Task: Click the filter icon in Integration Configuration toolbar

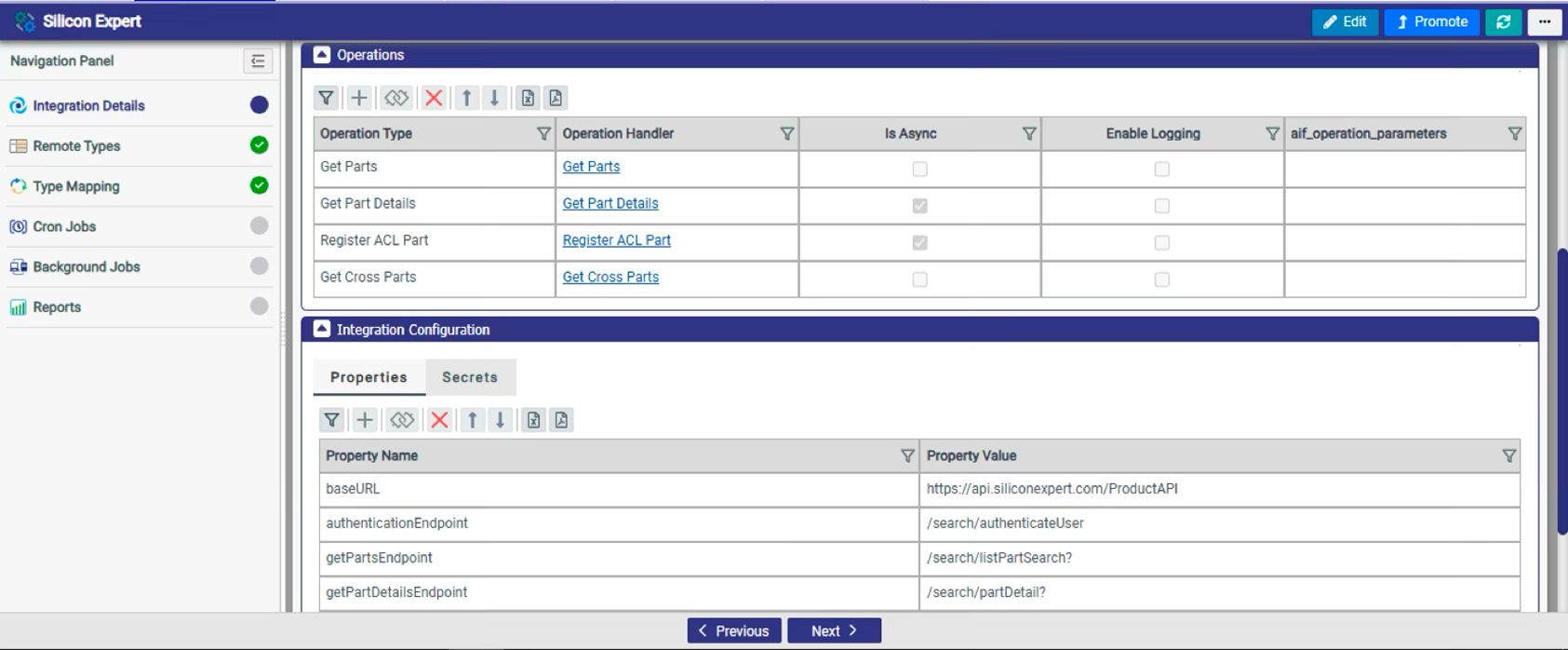Action: 331,420
